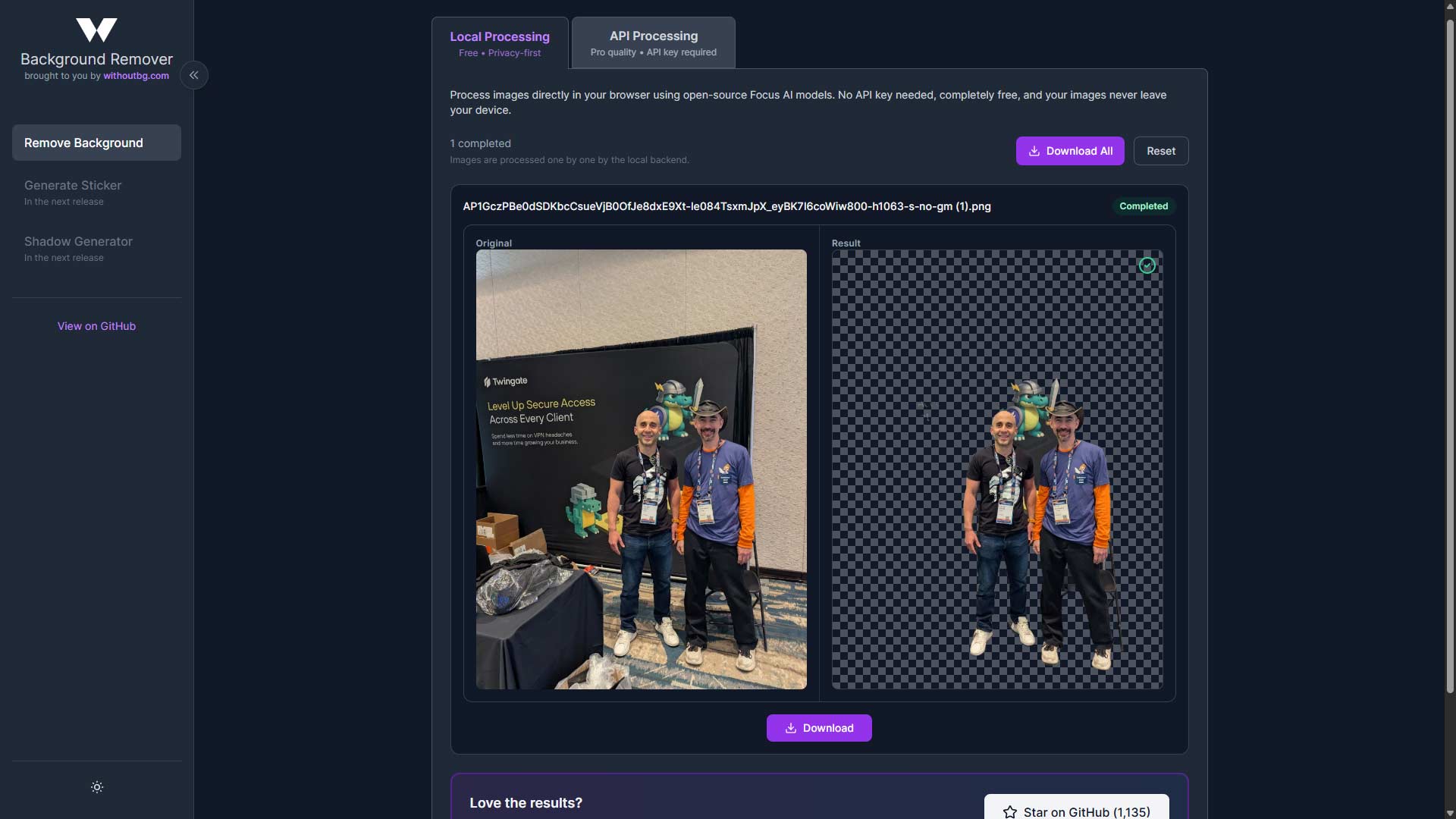Click the green checkmark on the result image
The width and height of the screenshot is (1456, 819).
click(1147, 265)
